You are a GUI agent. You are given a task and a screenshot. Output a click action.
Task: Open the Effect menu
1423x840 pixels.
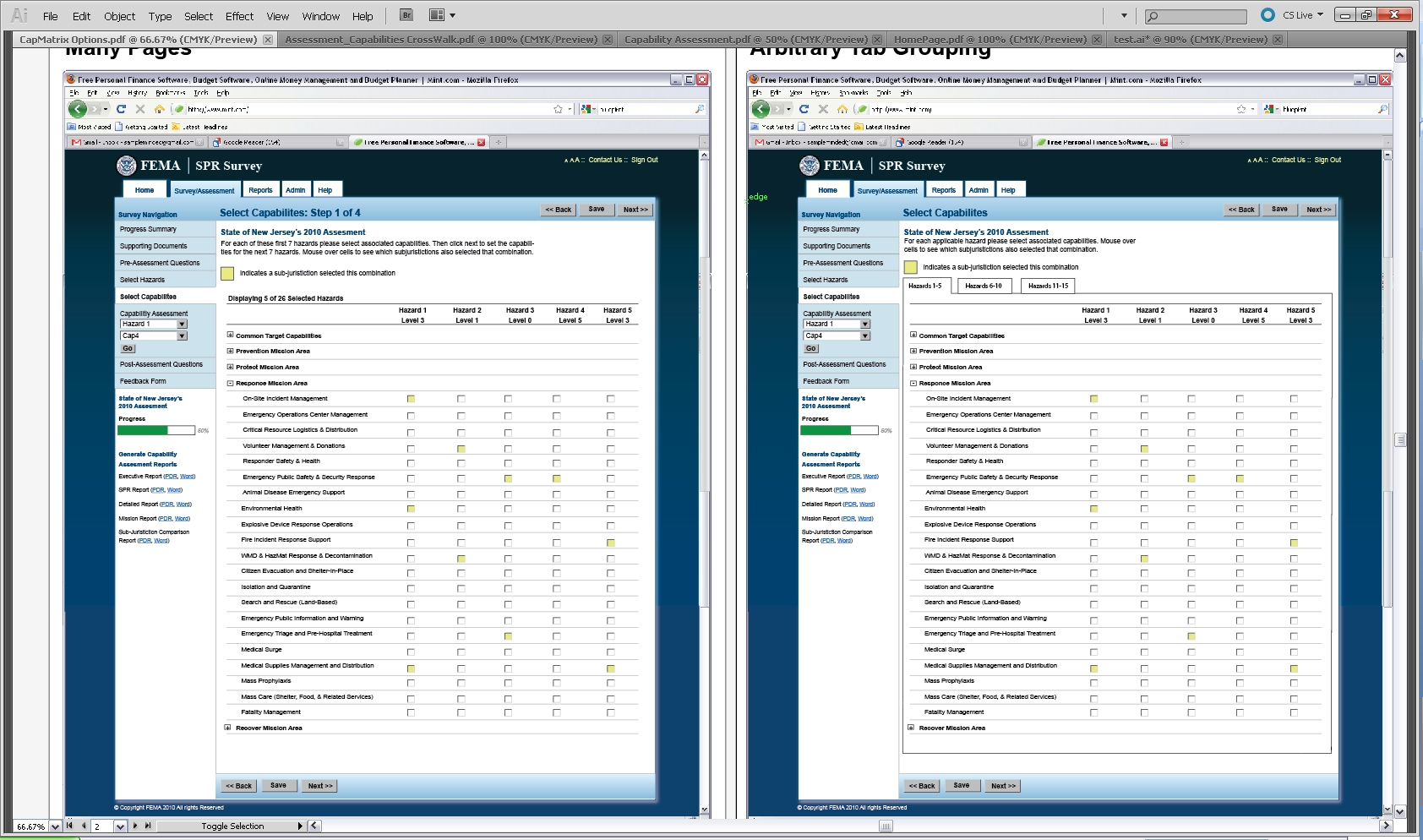click(x=239, y=16)
